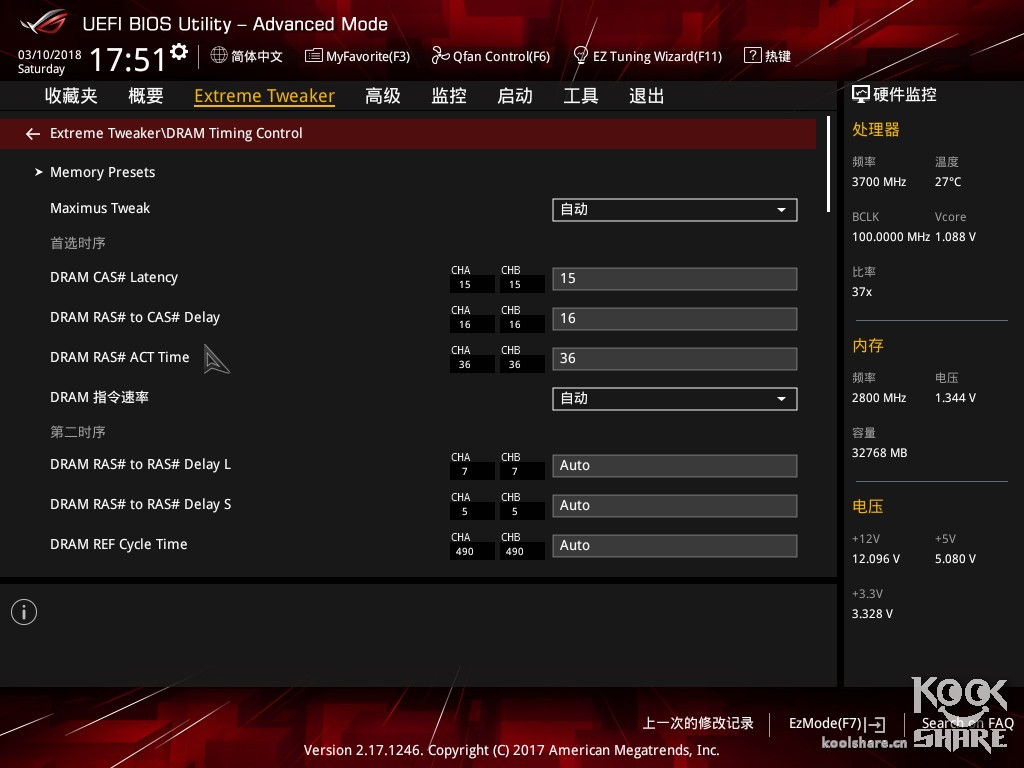Switch to the 监控 tab
1024x768 pixels.
tap(449, 96)
